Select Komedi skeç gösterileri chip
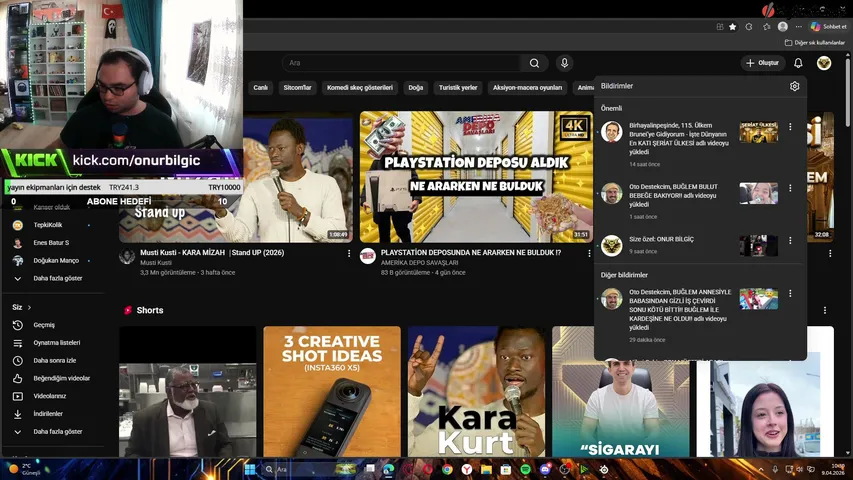 pyautogui.click(x=360, y=88)
